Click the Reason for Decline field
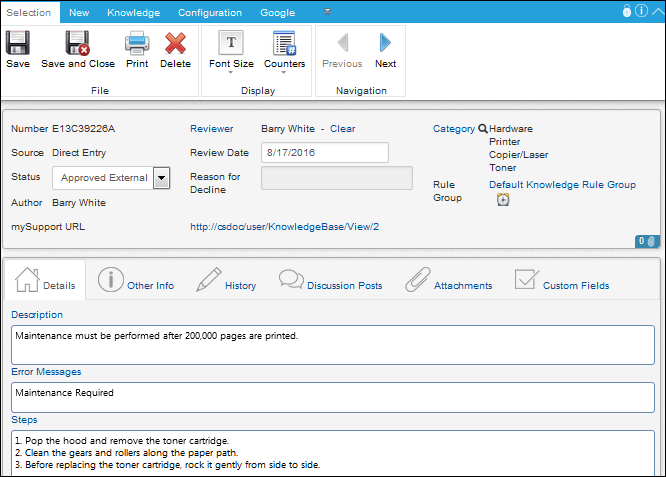Viewport: 666px width, 477px height. coord(337,178)
